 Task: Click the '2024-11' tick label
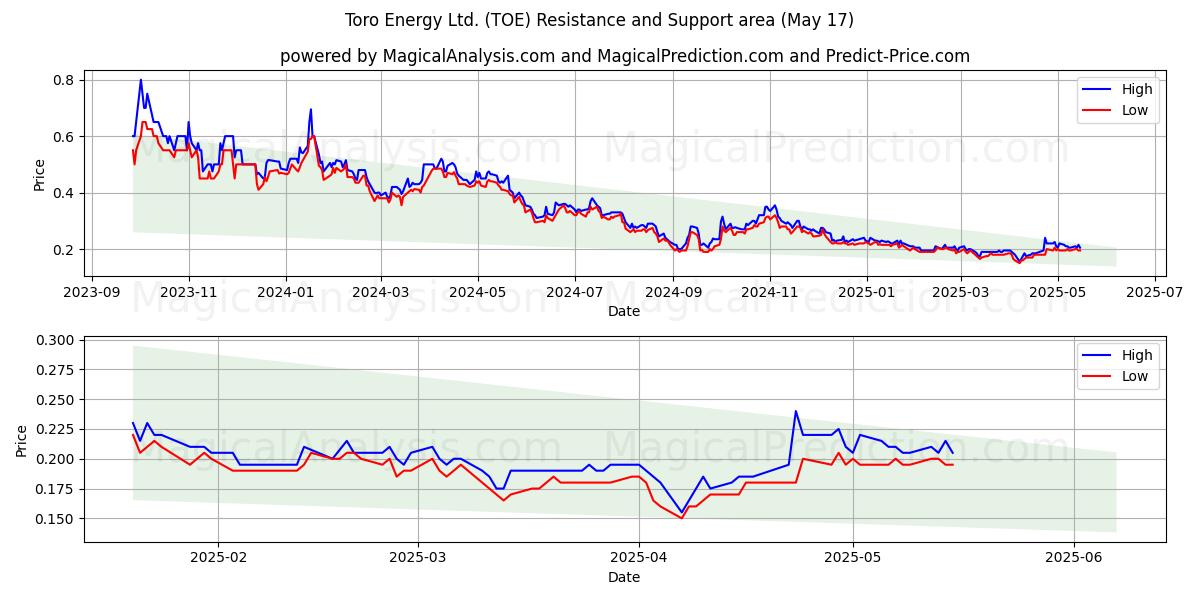point(769,292)
